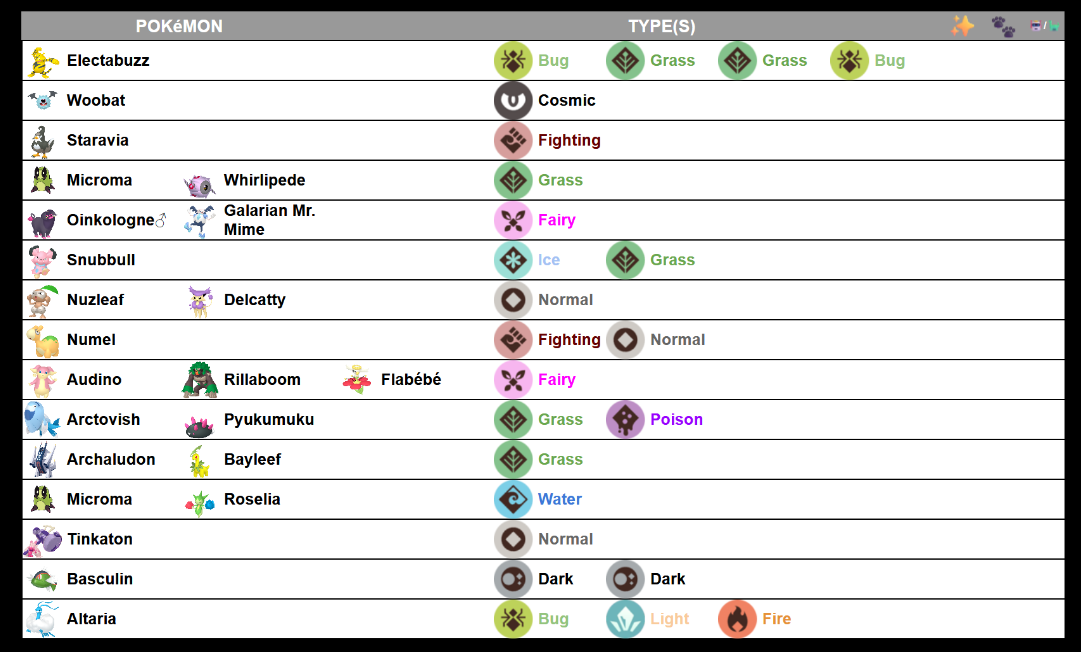Click the Poison type icon in Arctovish's row
The image size is (1081, 652).
[x=625, y=420]
